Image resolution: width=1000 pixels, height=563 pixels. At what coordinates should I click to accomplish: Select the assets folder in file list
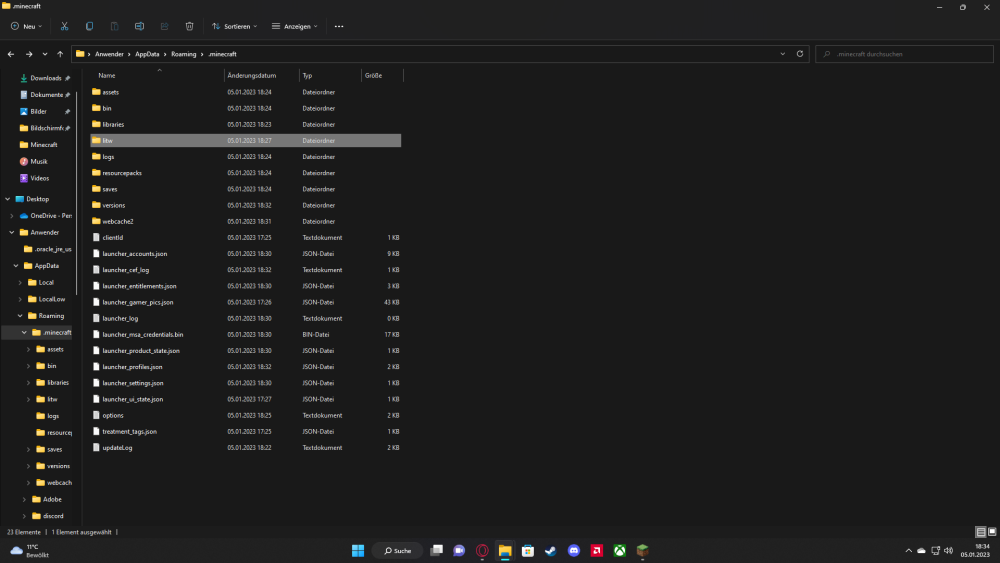click(246, 92)
